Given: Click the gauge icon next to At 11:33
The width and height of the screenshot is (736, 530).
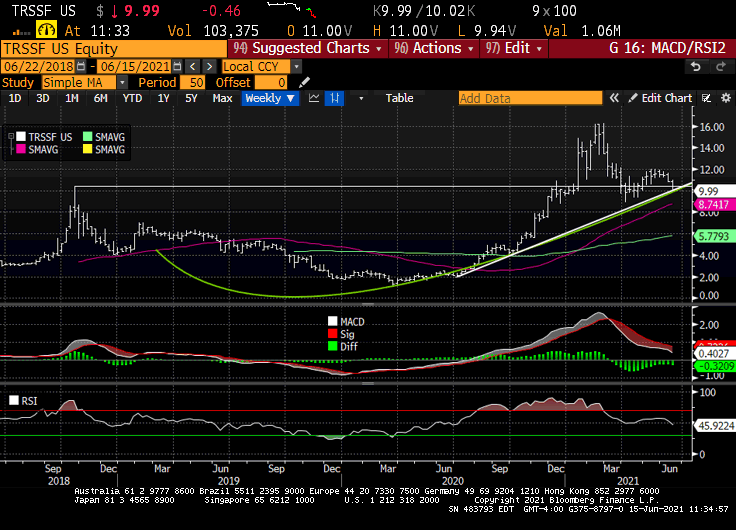Looking at the screenshot, I should click(x=46, y=30).
